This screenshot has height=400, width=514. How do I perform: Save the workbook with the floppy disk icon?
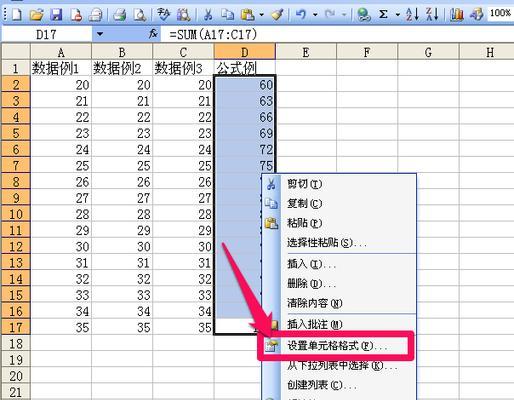(x=56, y=15)
